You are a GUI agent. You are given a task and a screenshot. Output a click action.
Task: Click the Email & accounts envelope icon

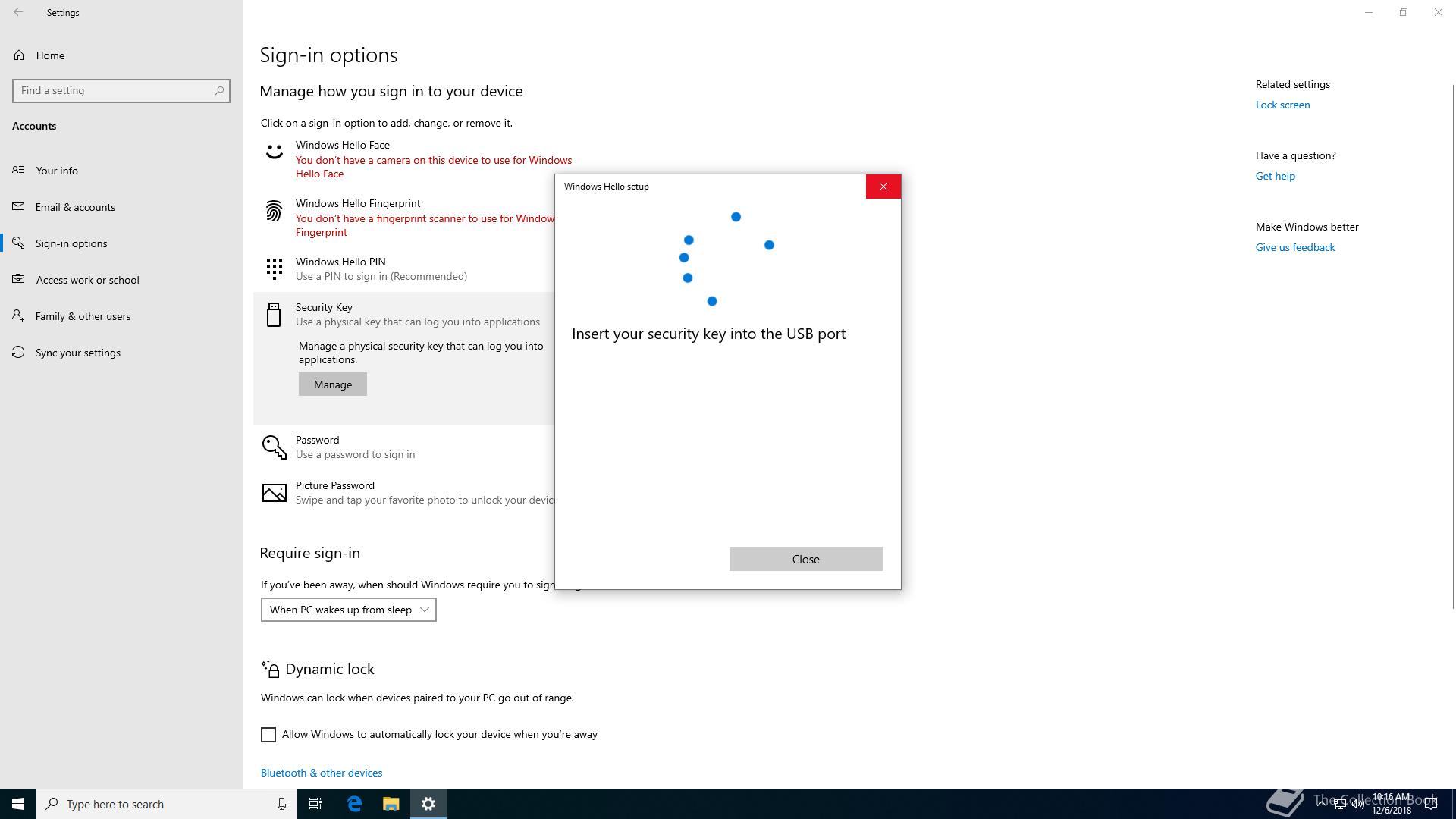click(x=18, y=206)
